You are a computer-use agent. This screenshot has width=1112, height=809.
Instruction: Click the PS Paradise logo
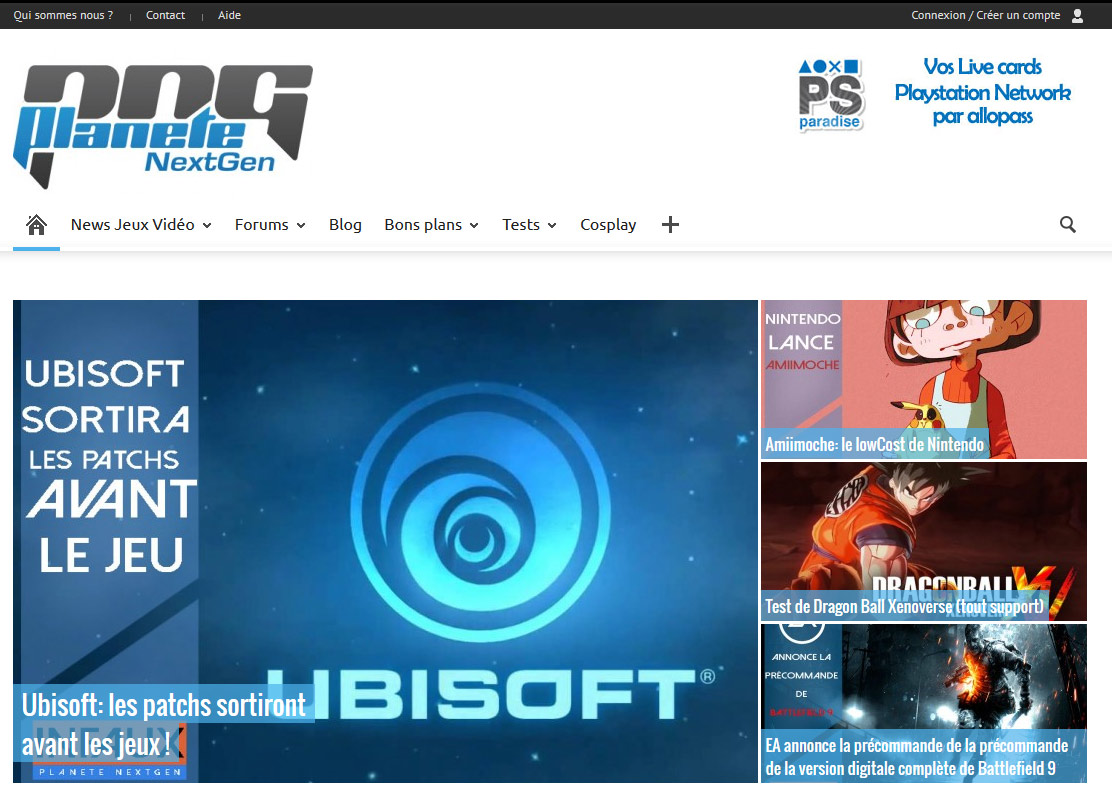click(830, 95)
